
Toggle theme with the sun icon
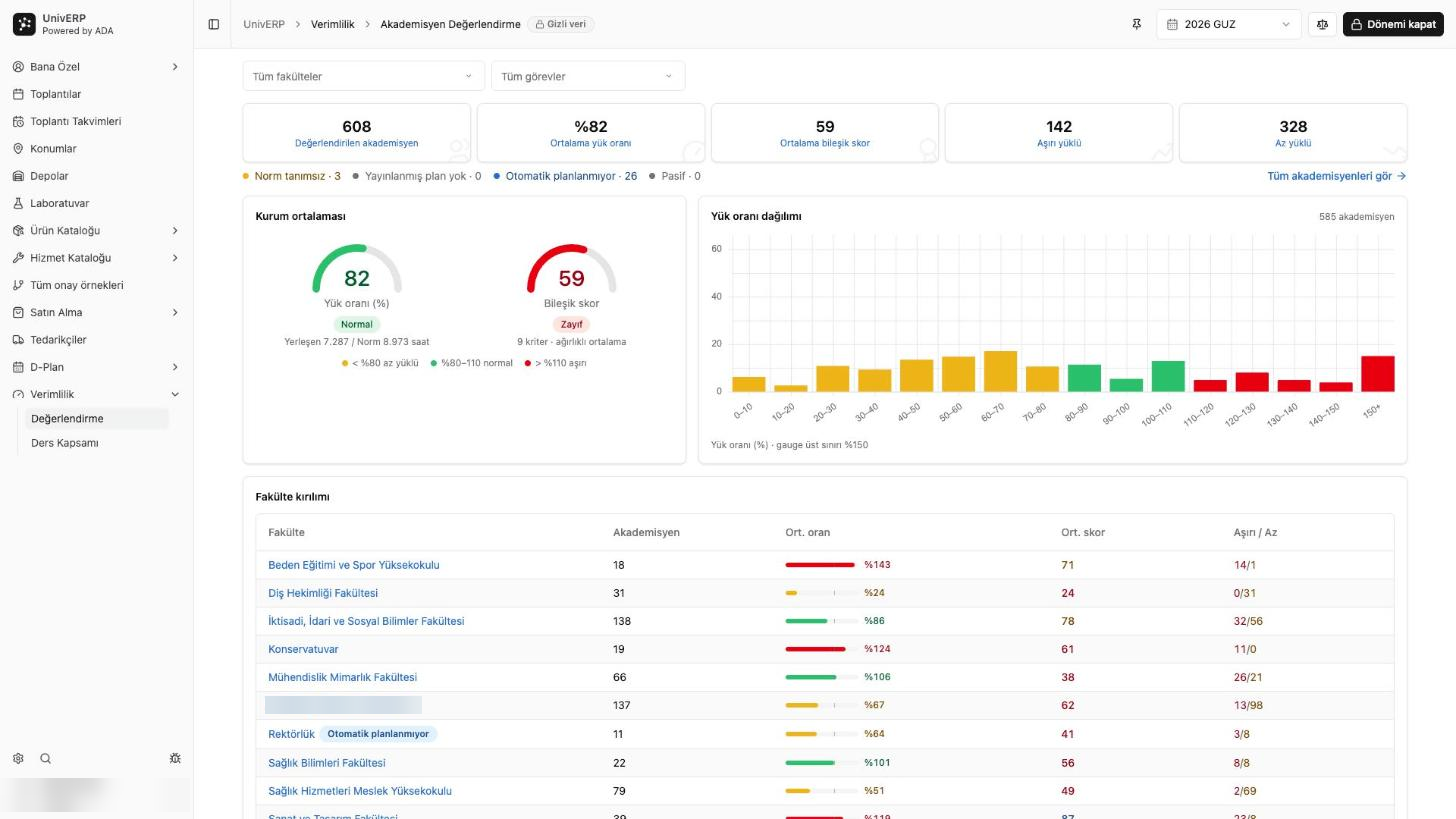pos(175,759)
